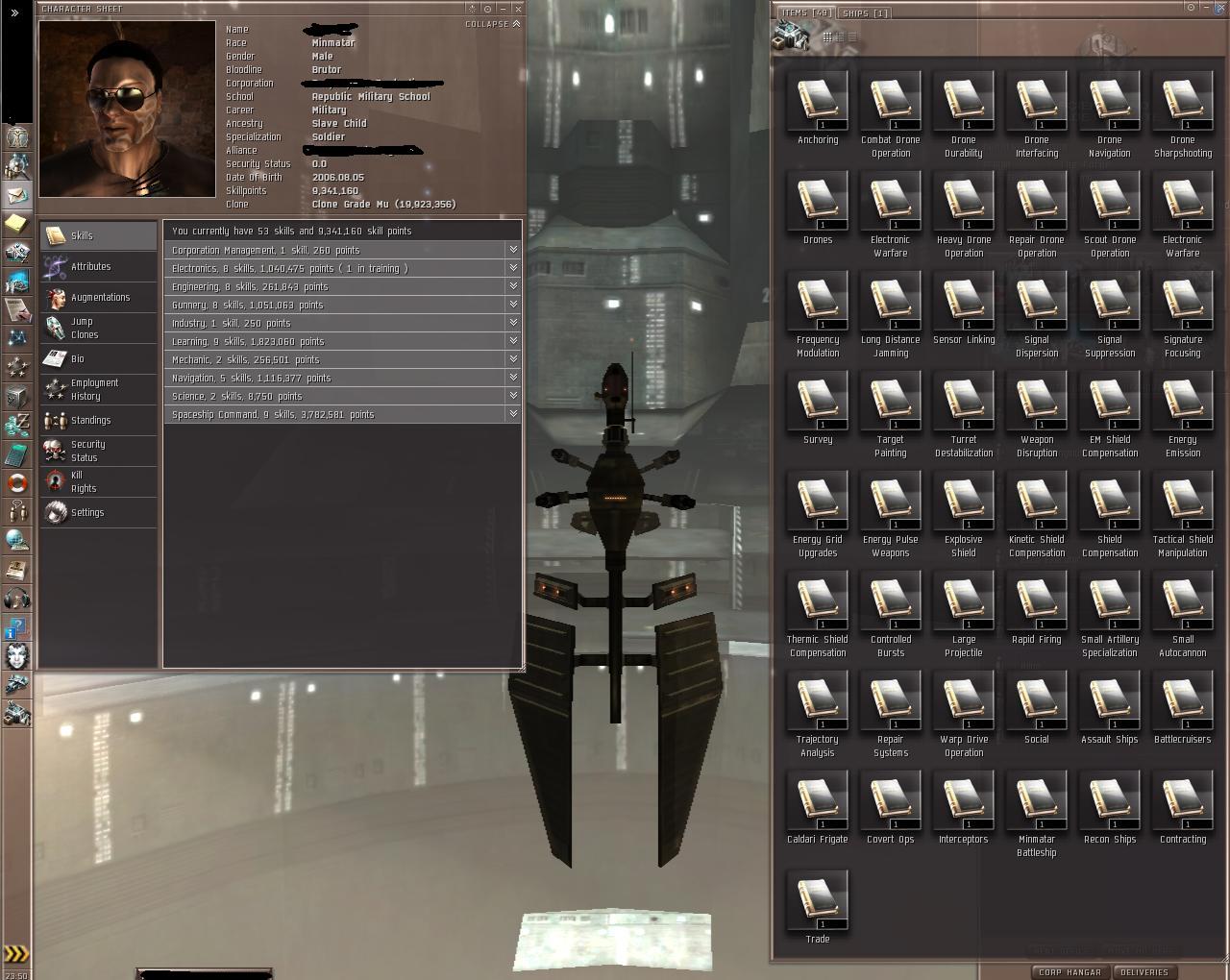Switch hangar to plain list view

(x=852, y=37)
